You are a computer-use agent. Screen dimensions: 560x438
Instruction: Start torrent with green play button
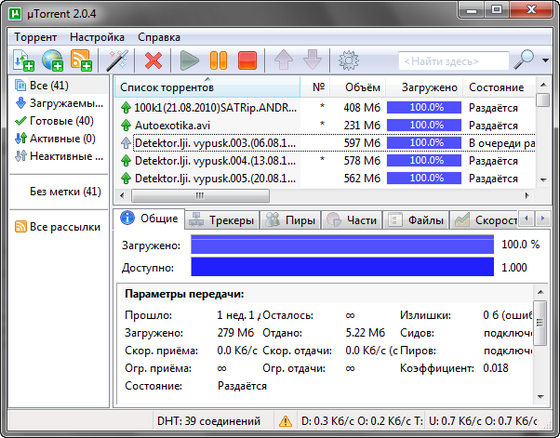pos(189,60)
